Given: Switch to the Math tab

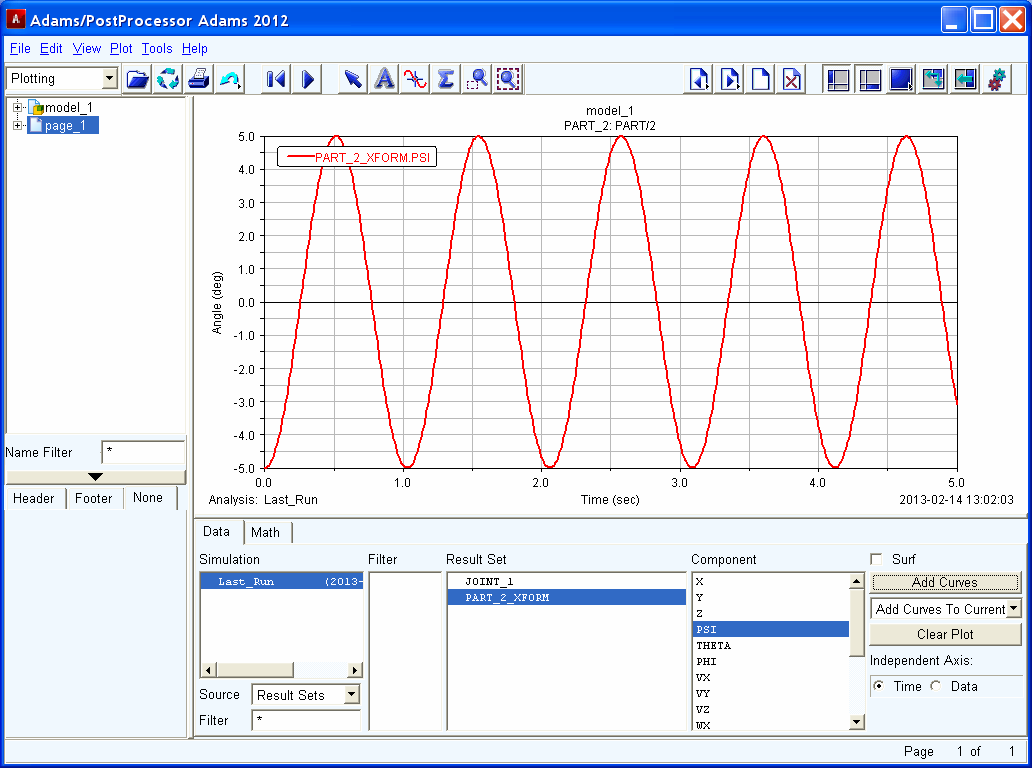Looking at the screenshot, I should coord(265,532).
